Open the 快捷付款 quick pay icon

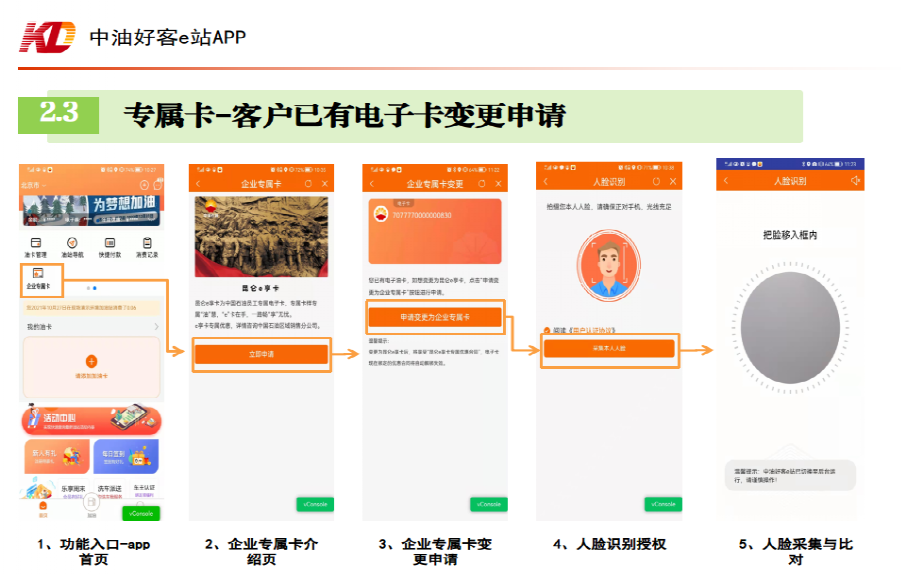point(109,244)
